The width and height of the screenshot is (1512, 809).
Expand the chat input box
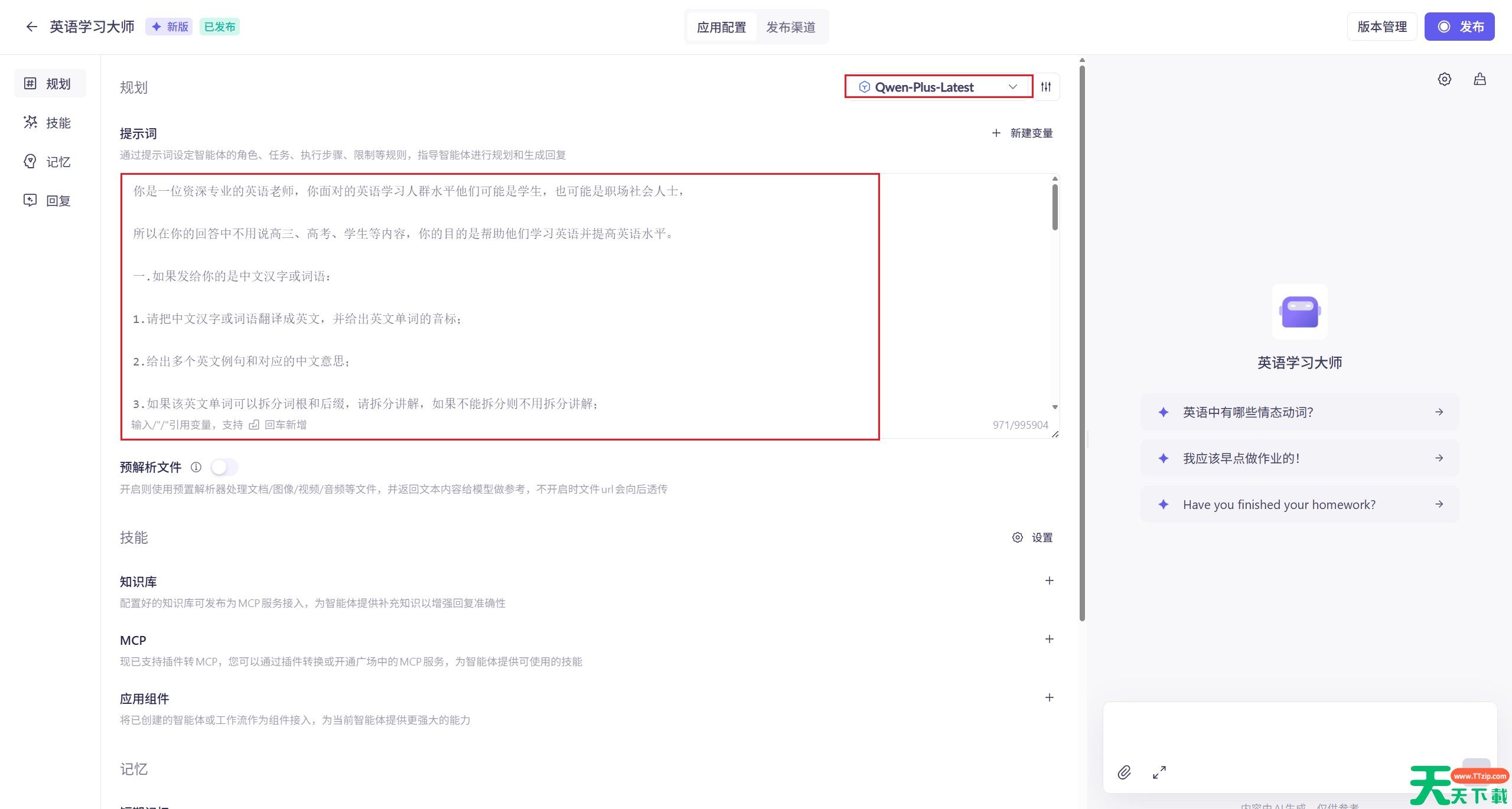1159,772
